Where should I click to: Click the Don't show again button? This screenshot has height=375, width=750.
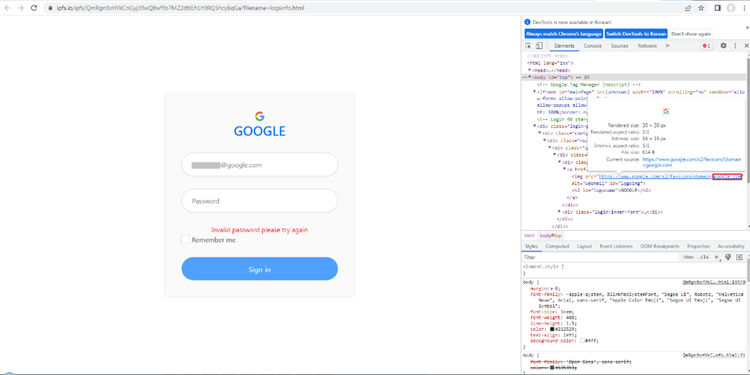691,34
